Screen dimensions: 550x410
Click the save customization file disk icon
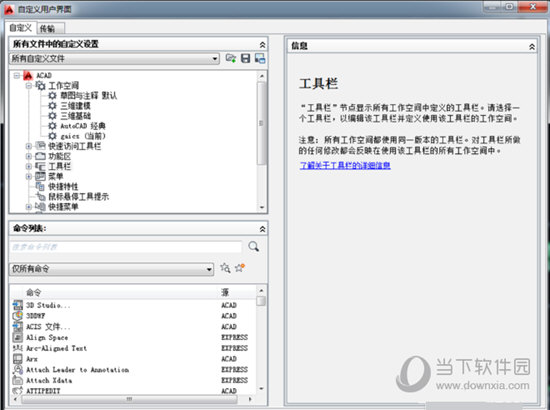coord(246,58)
